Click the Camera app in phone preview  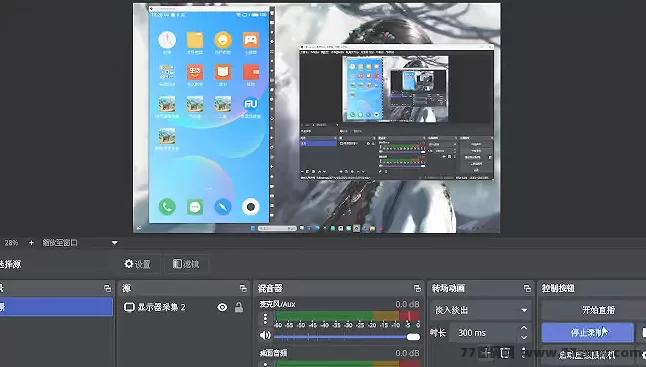pos(250,207)
